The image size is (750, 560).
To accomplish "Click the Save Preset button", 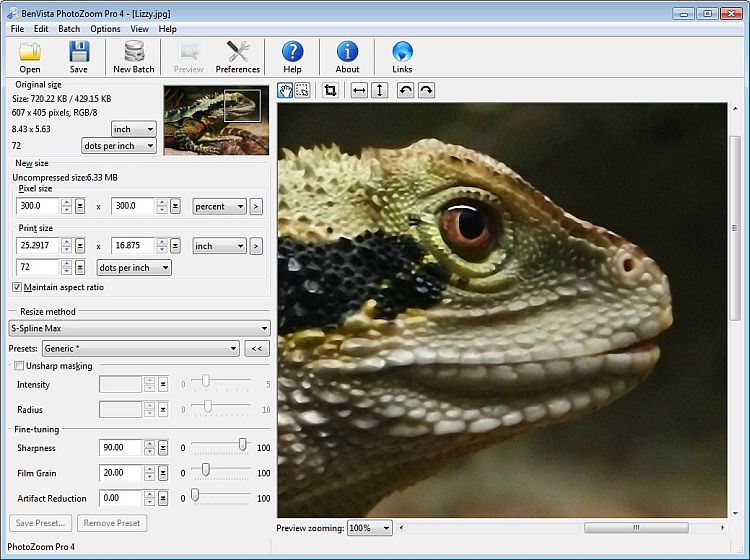I will tap(40, 523).
